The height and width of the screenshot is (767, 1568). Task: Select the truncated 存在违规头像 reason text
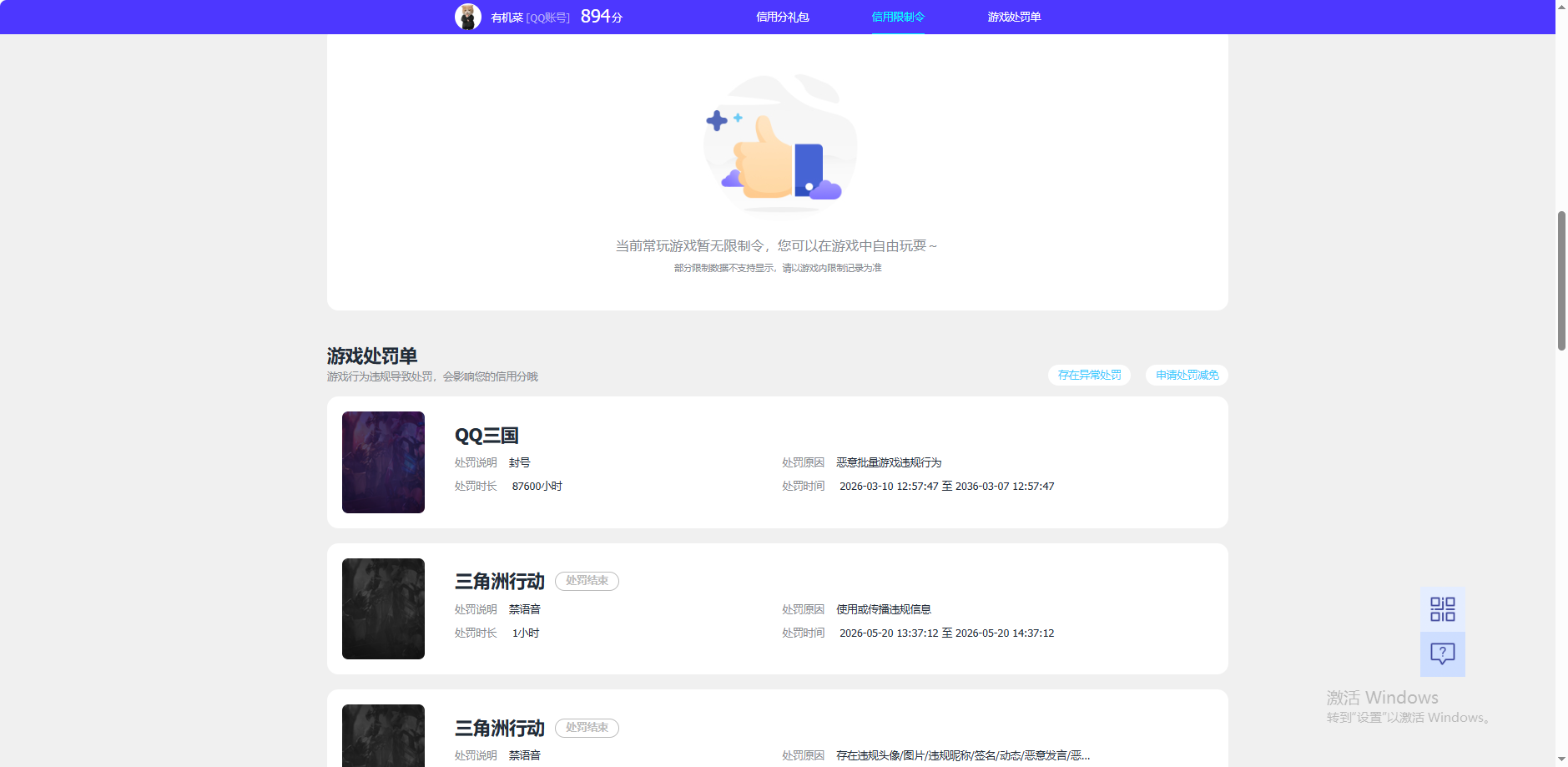coord(963,755)
